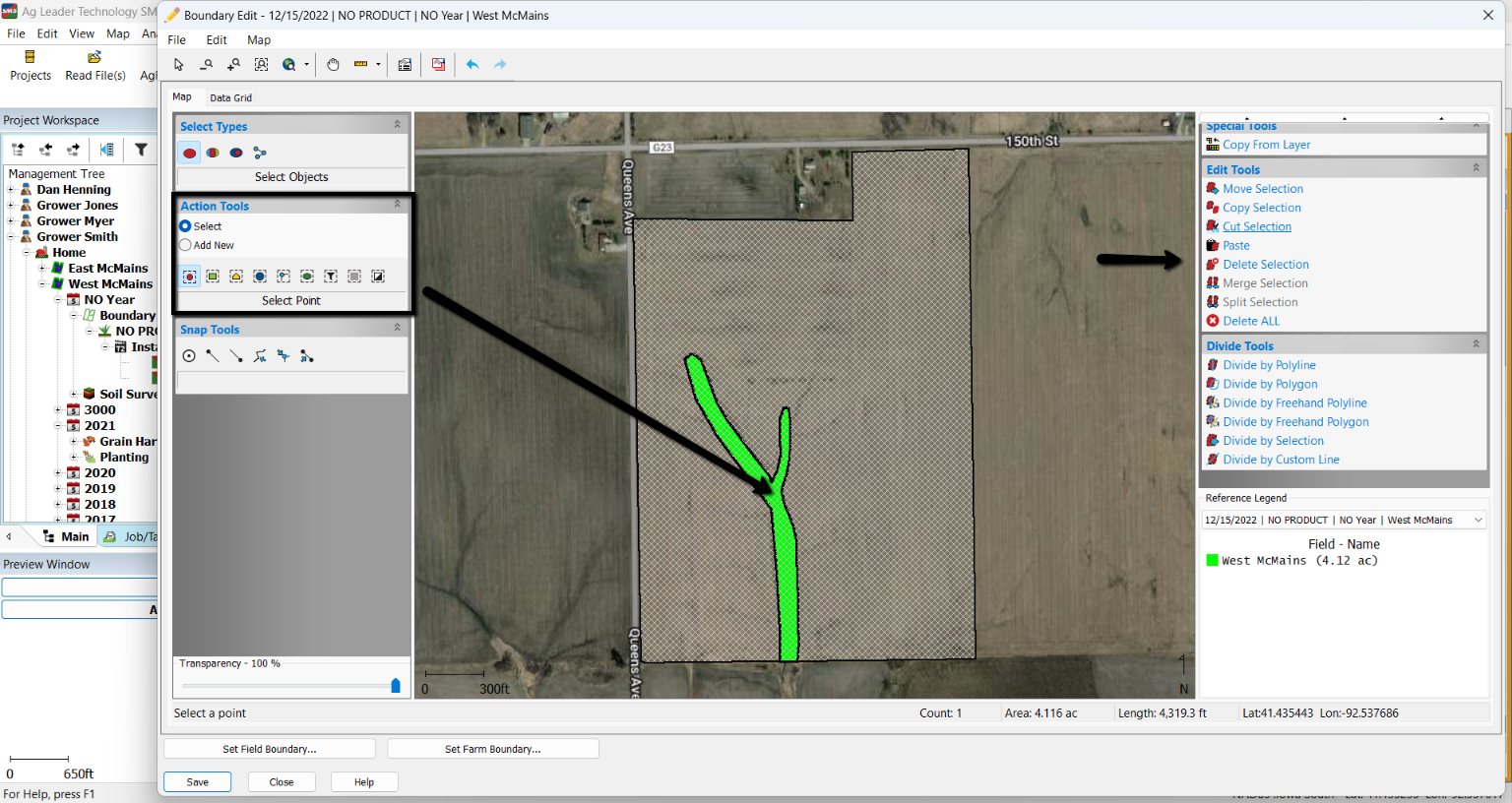Click the Delete Selection link
Screen dimensions: 1512x803
(1265, 265)
